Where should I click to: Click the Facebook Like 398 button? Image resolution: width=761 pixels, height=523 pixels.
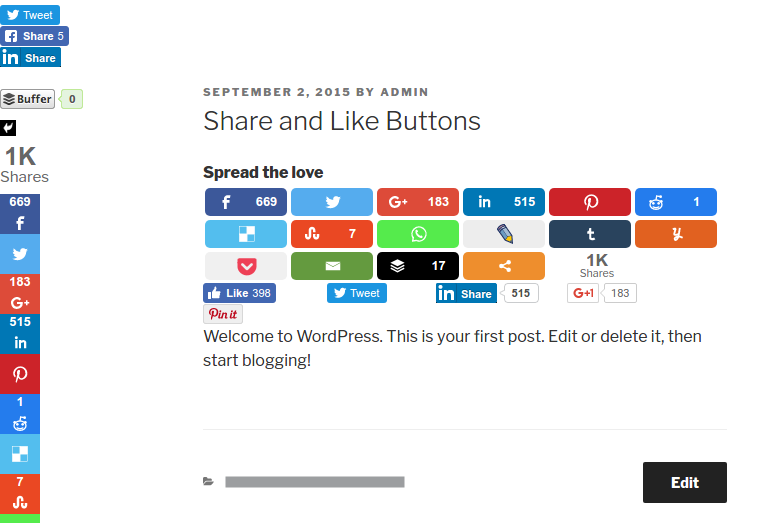click(239, 293)
